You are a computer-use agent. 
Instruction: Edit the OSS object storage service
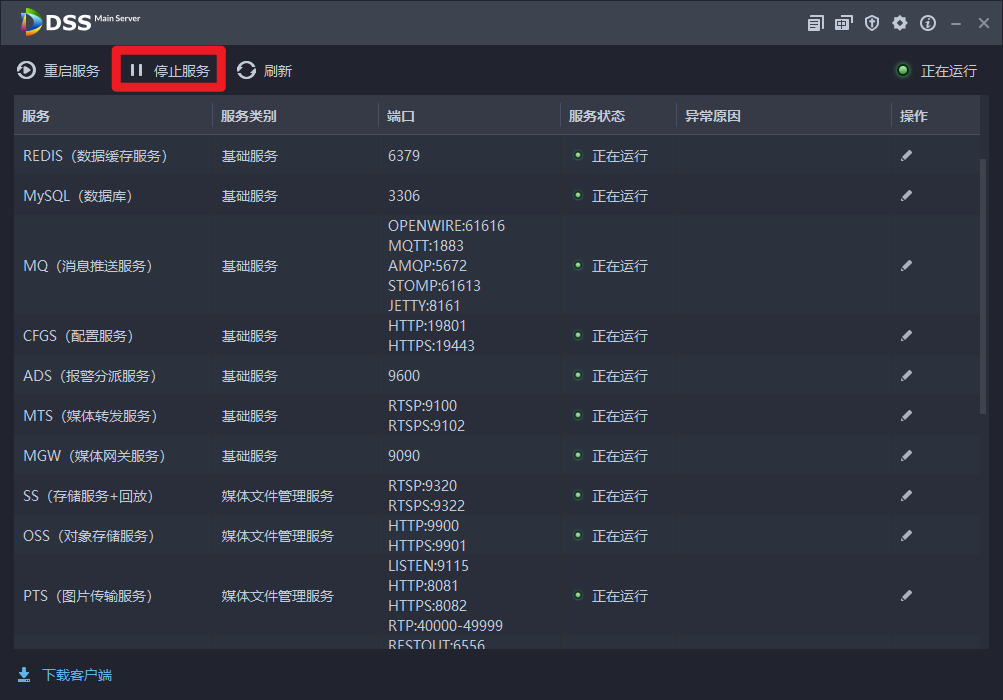[906, 536]
